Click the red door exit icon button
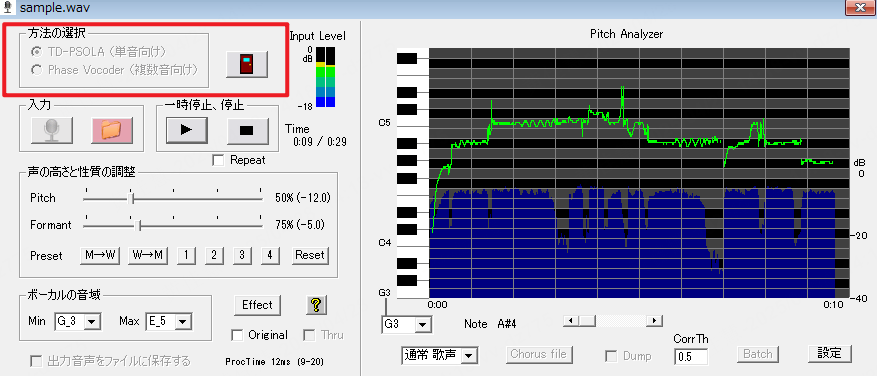 point(247,64)
